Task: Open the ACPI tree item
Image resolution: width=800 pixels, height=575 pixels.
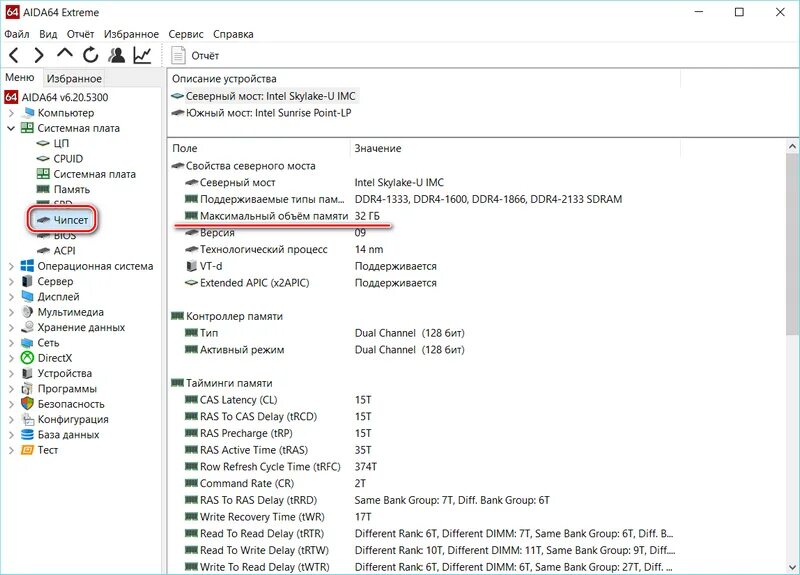Action: pyautogui.click(x=64, y=251)
